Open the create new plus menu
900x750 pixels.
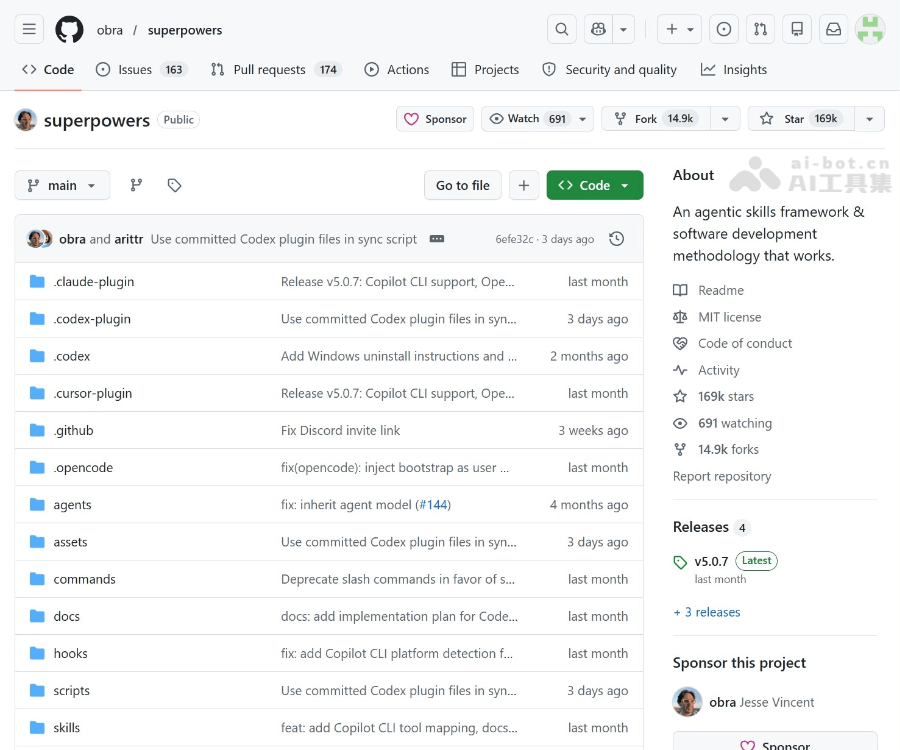[x=679, y=29]
